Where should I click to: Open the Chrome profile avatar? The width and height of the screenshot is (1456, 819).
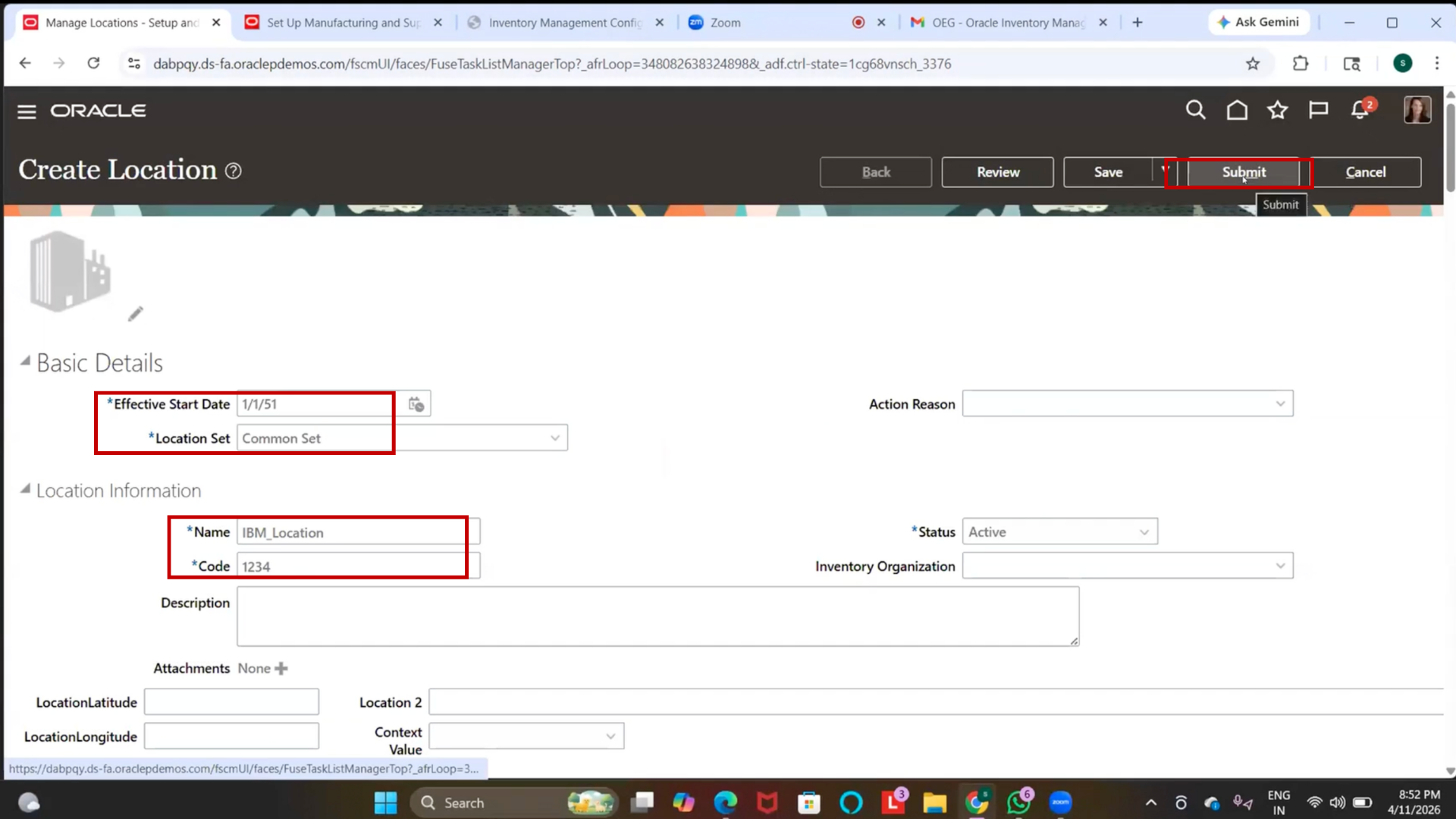coord(1403,64)
